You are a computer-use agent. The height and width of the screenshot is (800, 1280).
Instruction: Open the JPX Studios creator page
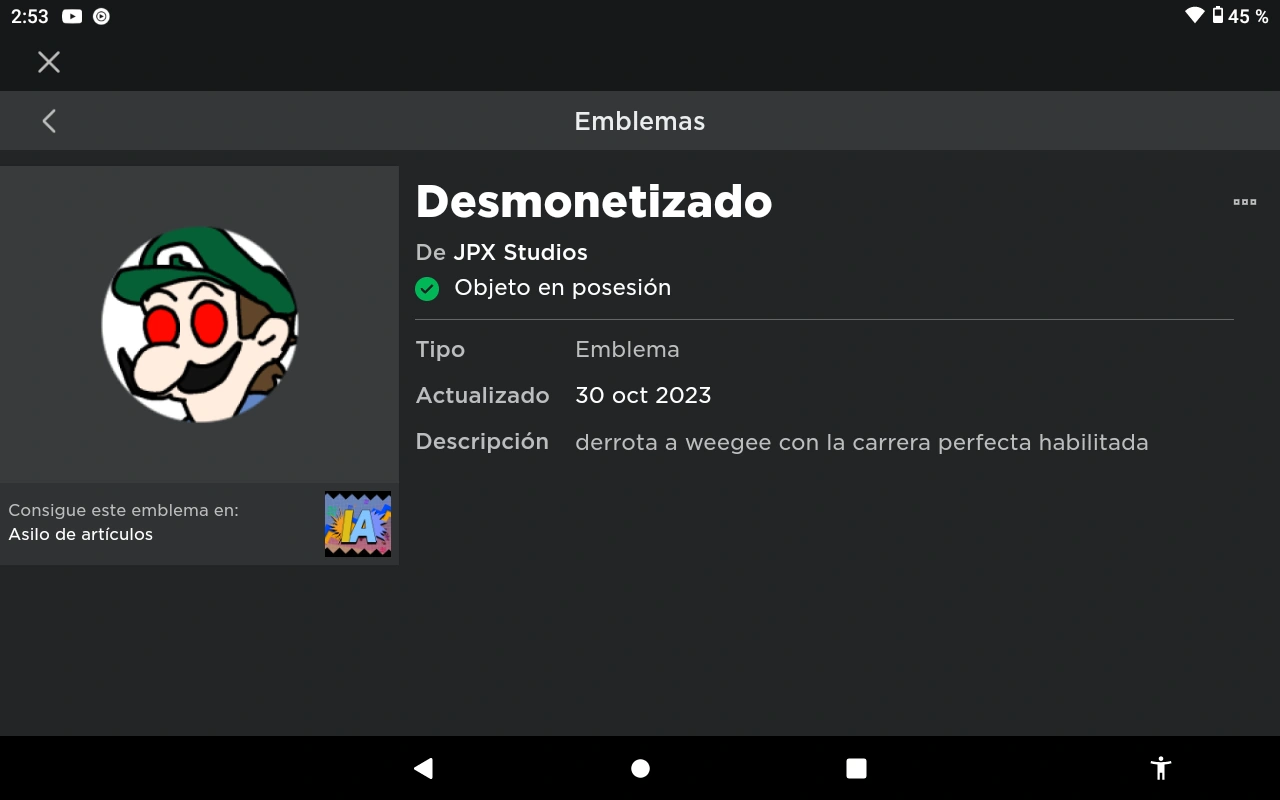[521, 252]
